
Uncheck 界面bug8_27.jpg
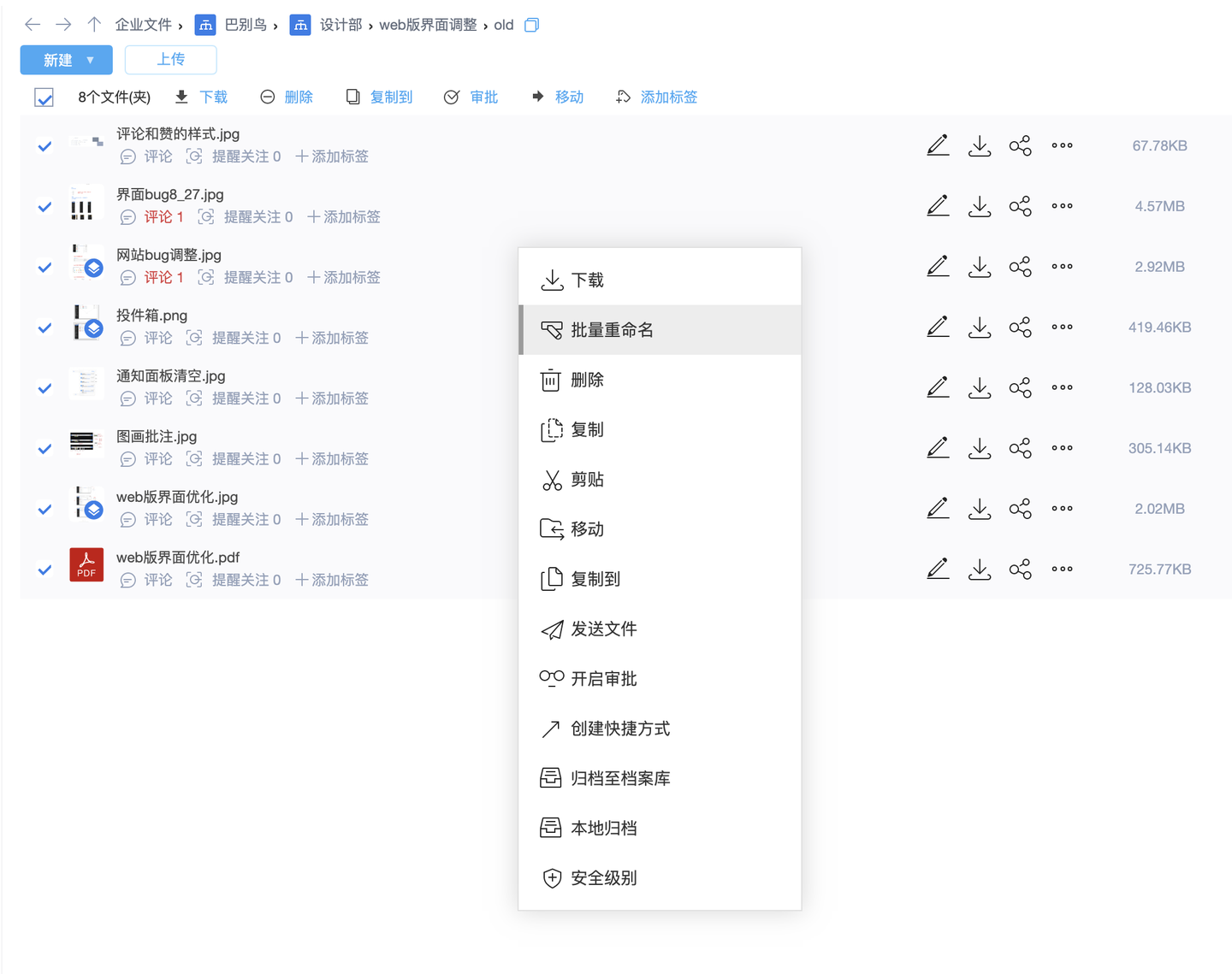coord(44,207)
